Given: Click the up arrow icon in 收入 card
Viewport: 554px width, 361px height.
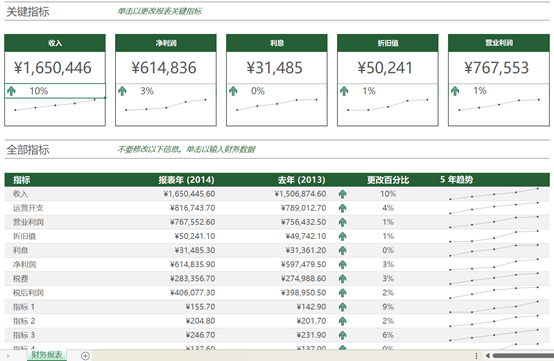Looking at the screenshot, I should 11,91.
